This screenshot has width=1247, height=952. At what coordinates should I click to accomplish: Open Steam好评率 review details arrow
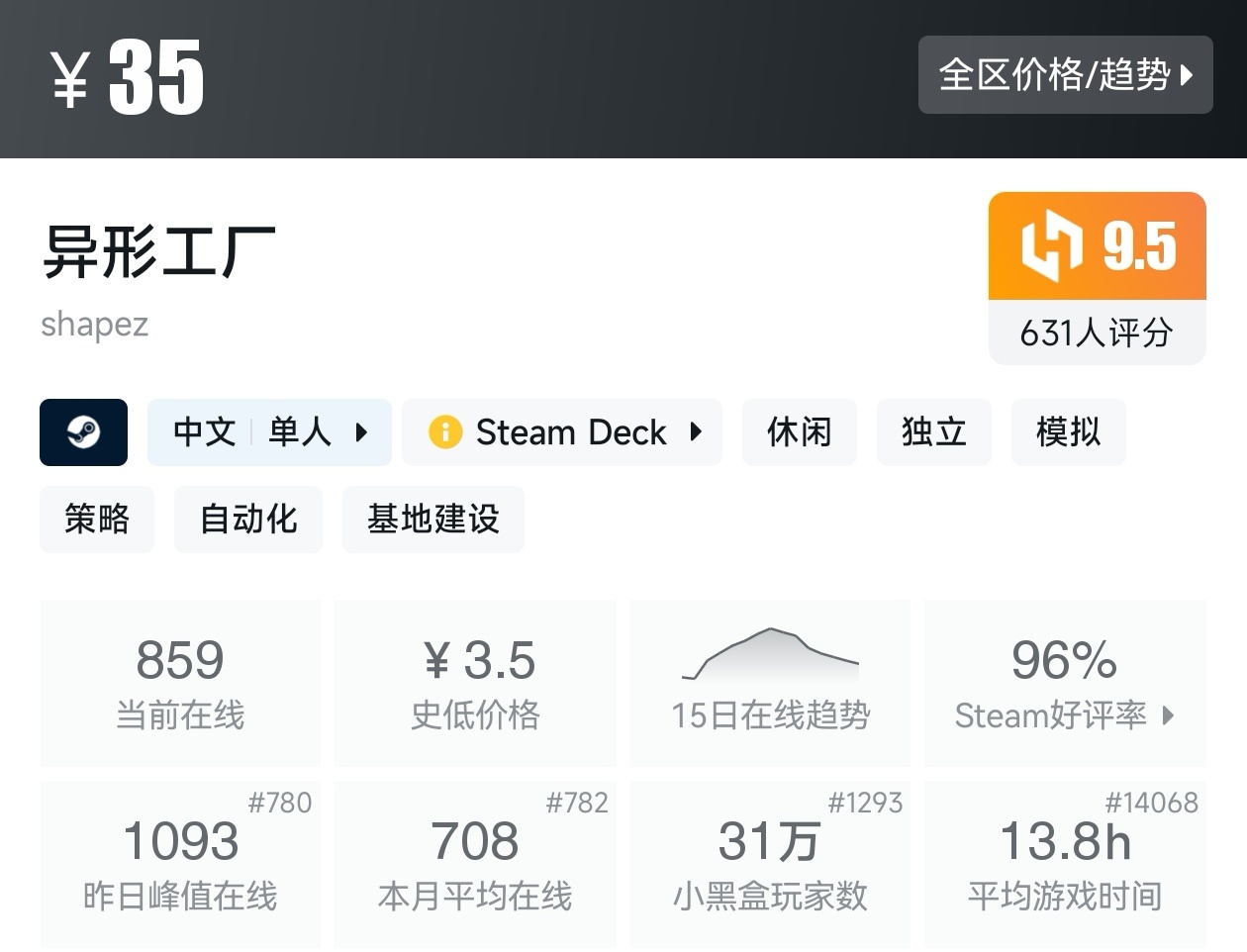(x=1168, y=715)
